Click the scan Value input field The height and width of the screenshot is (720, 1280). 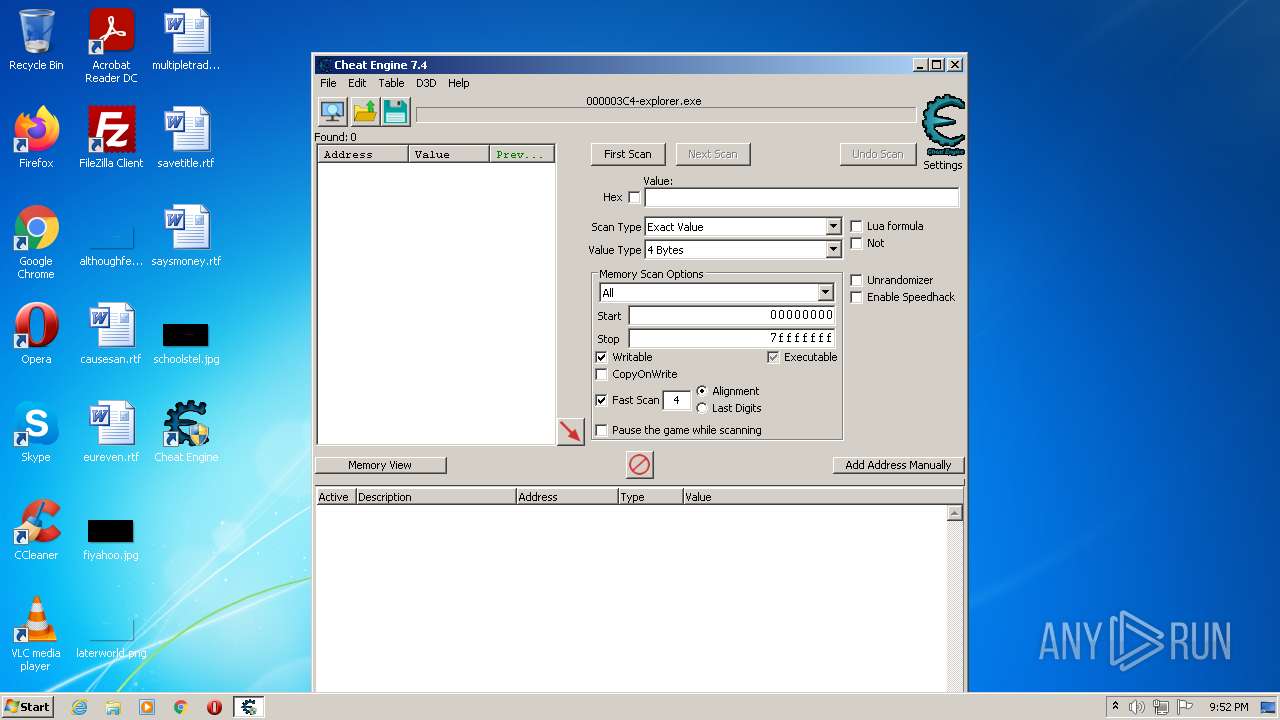[801, 198]
